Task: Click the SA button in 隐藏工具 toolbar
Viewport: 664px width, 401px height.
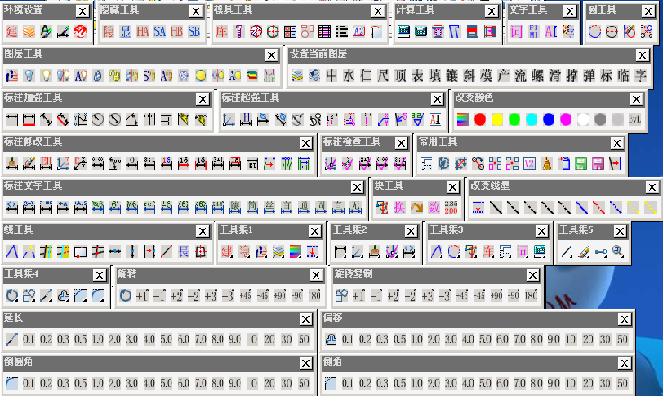Action: 160,32
